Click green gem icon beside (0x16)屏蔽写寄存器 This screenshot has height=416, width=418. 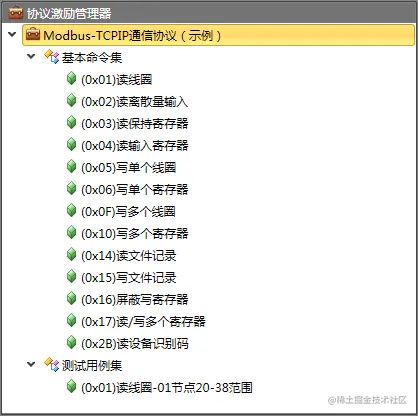tap(71, 299)
